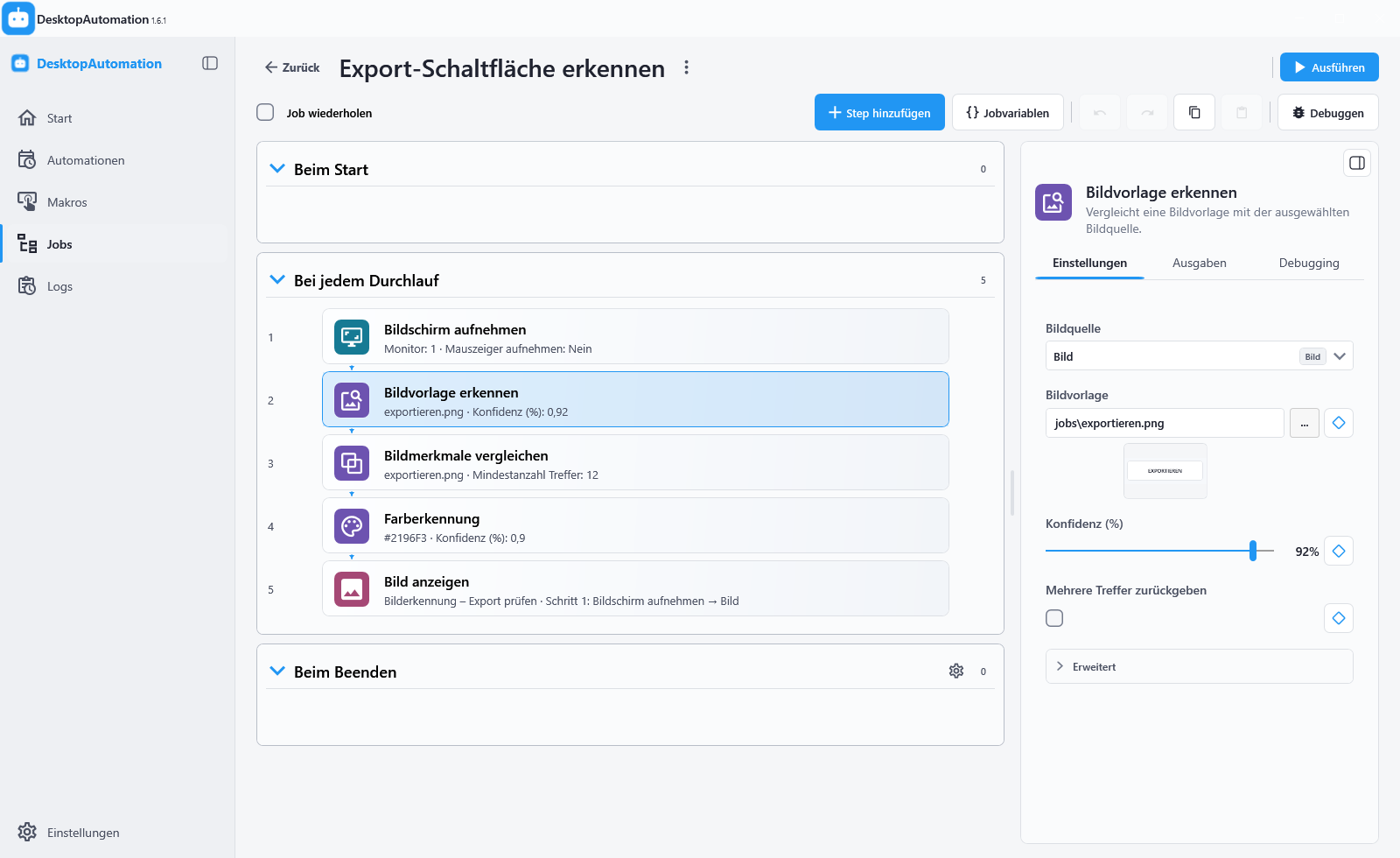Viewport: 1400px width, 858px height.
Task: Click the Bildvorlage path input field
Action: tap(1165, 423)
